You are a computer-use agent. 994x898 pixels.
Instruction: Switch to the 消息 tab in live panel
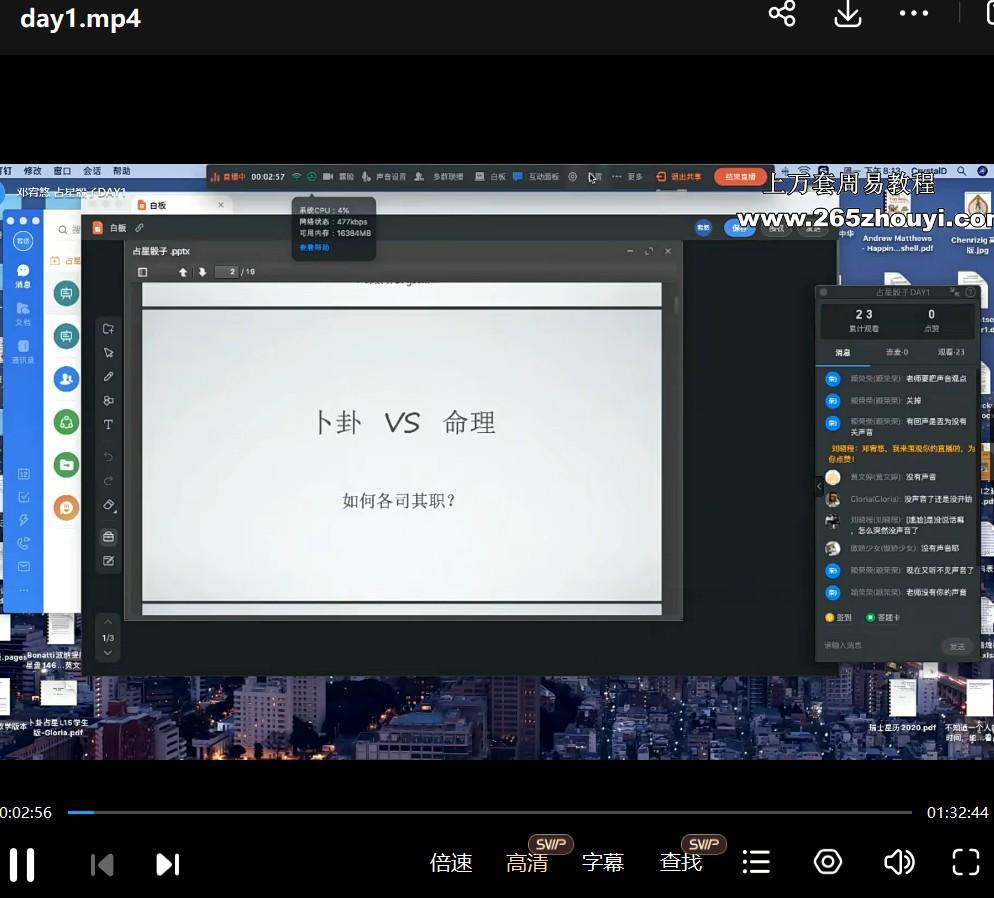[842, 352]
